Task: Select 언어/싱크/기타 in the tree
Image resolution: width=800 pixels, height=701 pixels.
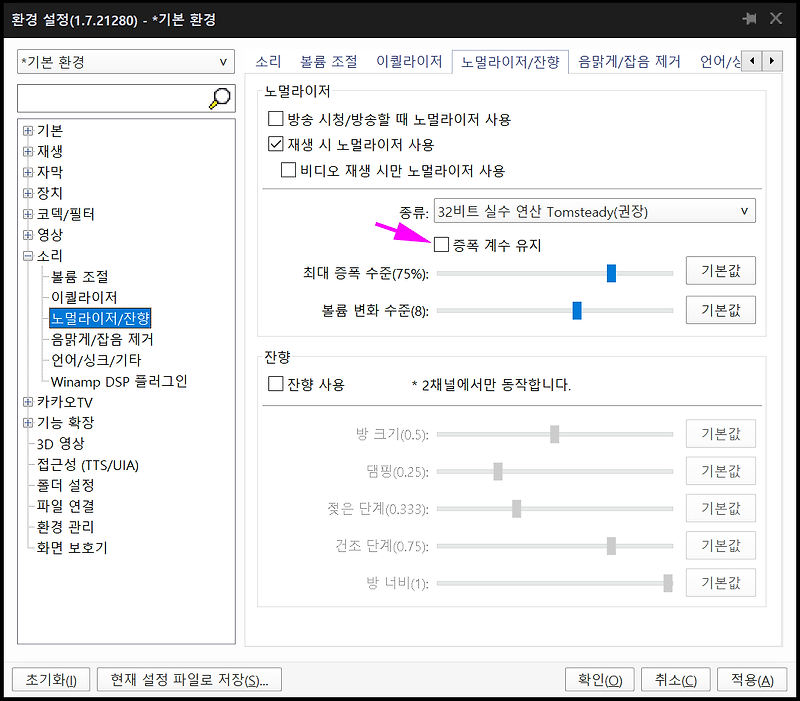Action: tap(96, 360)
